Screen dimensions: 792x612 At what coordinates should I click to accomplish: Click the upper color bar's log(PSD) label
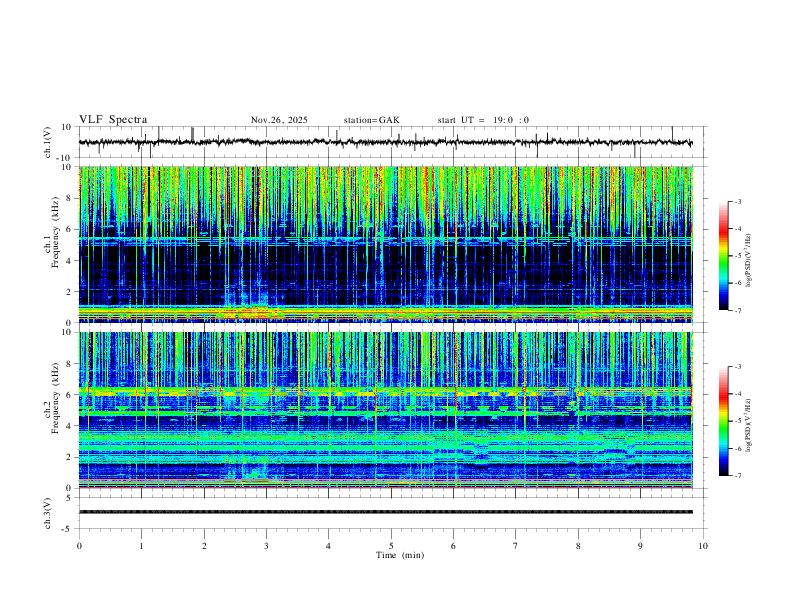click(x=748, y=260)
